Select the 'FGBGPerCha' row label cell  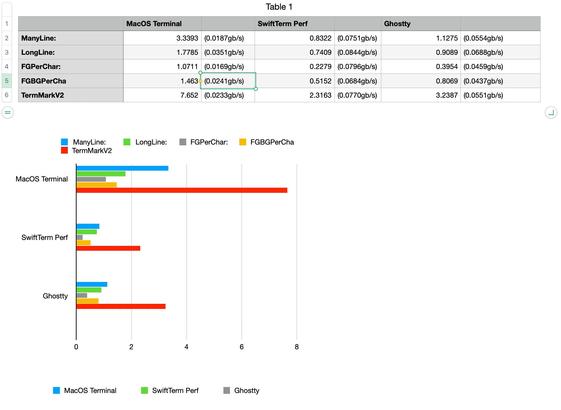pyautogui.click(x=71, y=81)
